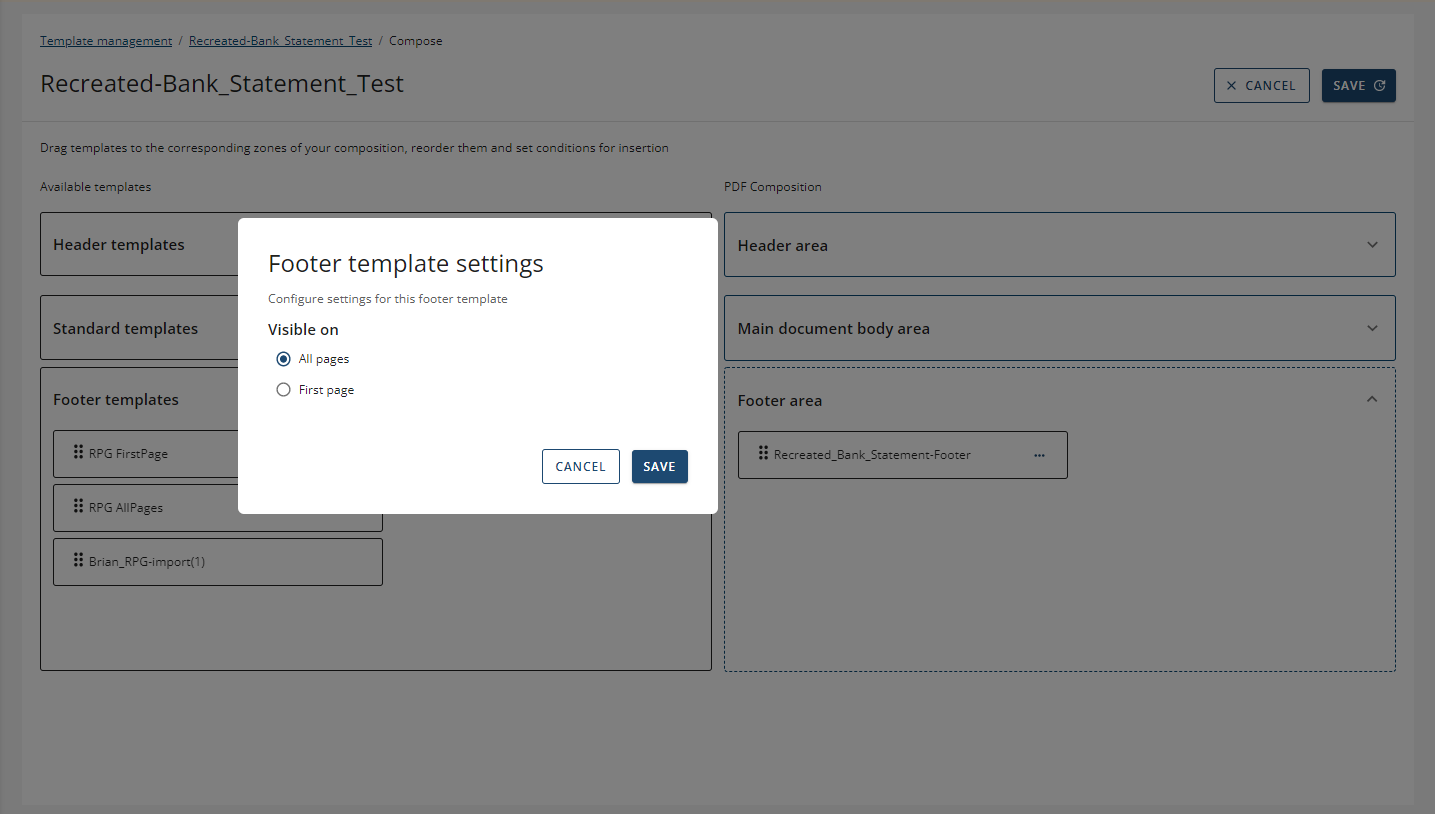Click drag handle of Recreated_Bank_Statement-Footer

click(763, 454)
